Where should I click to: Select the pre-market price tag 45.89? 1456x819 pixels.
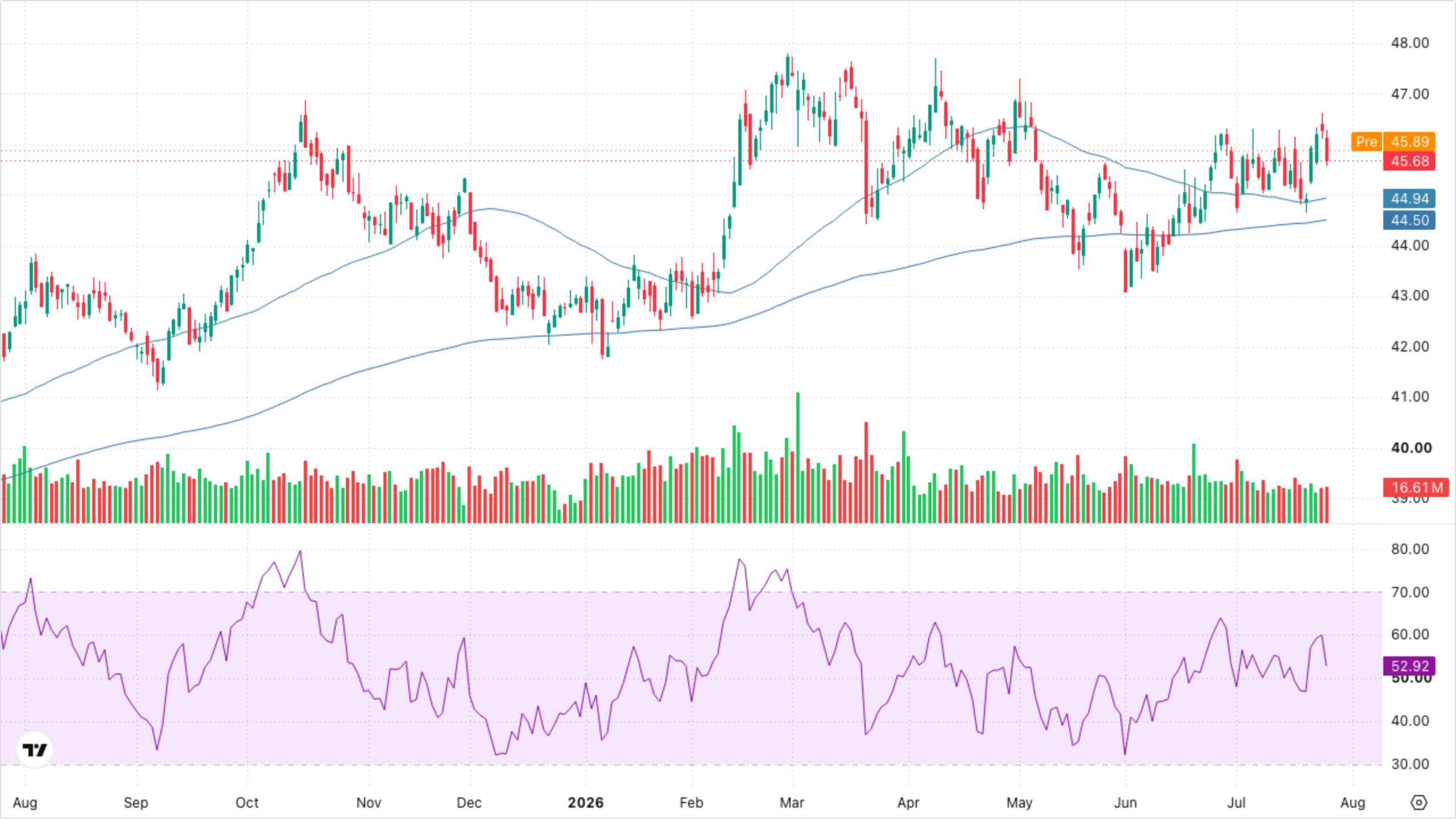click(1410, 142)
